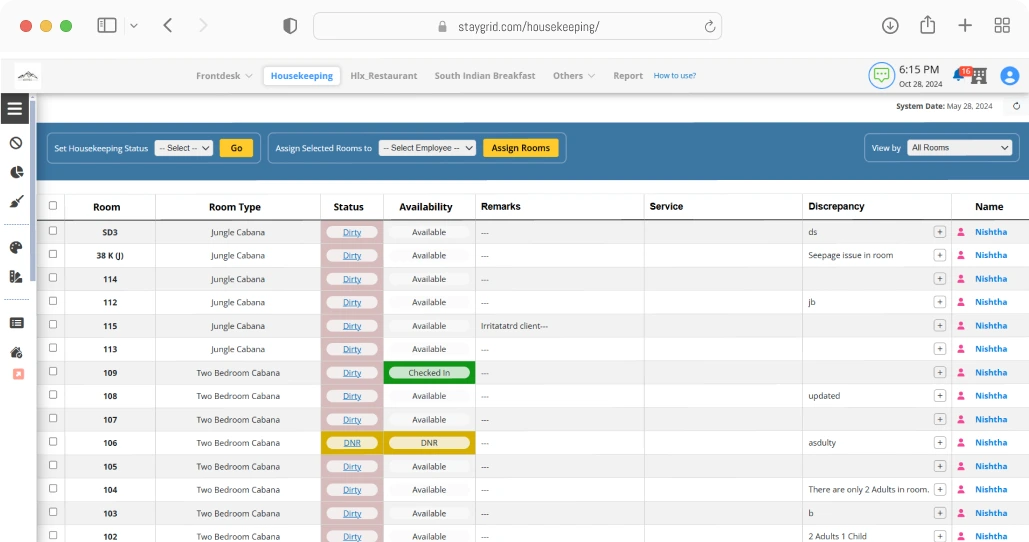
Task: Open the How to use? link
Action: tap(675, 75)
